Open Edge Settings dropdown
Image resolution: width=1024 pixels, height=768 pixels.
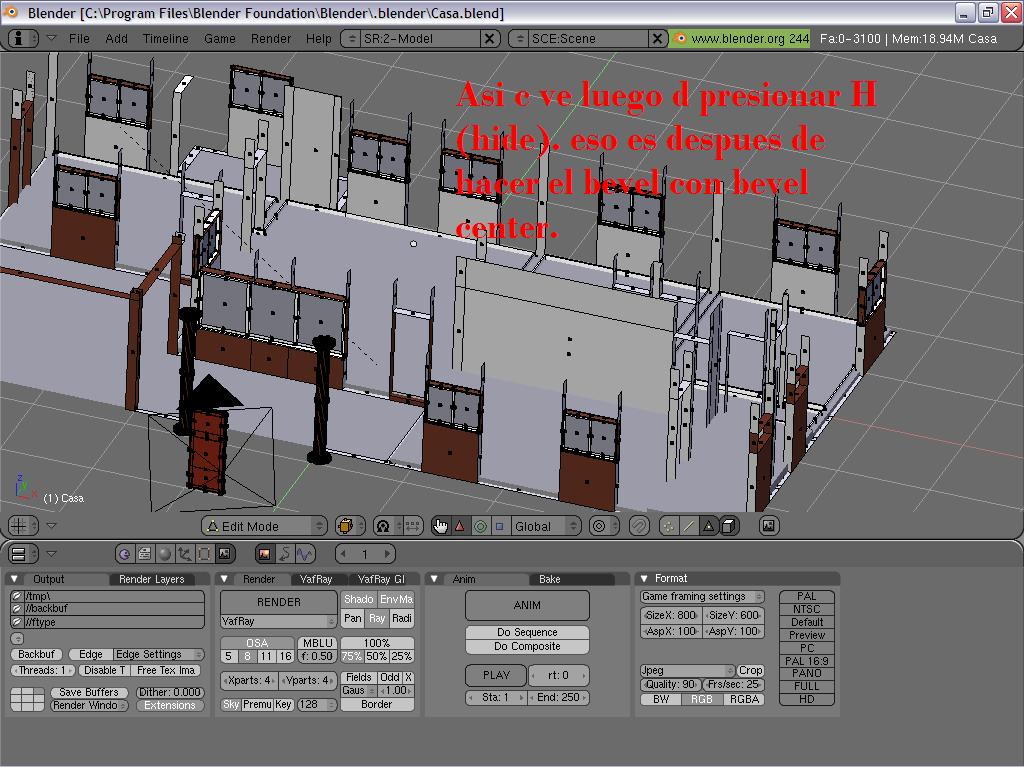pyautogui.click(x=159, y=654)
